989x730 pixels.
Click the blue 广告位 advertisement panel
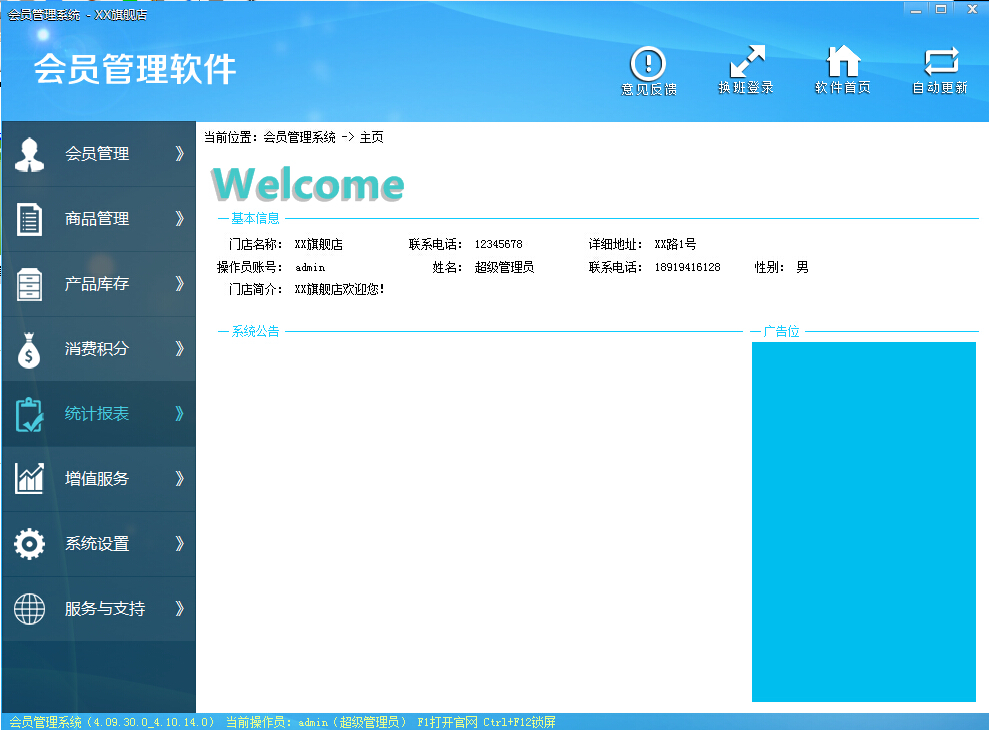(863, 521)
